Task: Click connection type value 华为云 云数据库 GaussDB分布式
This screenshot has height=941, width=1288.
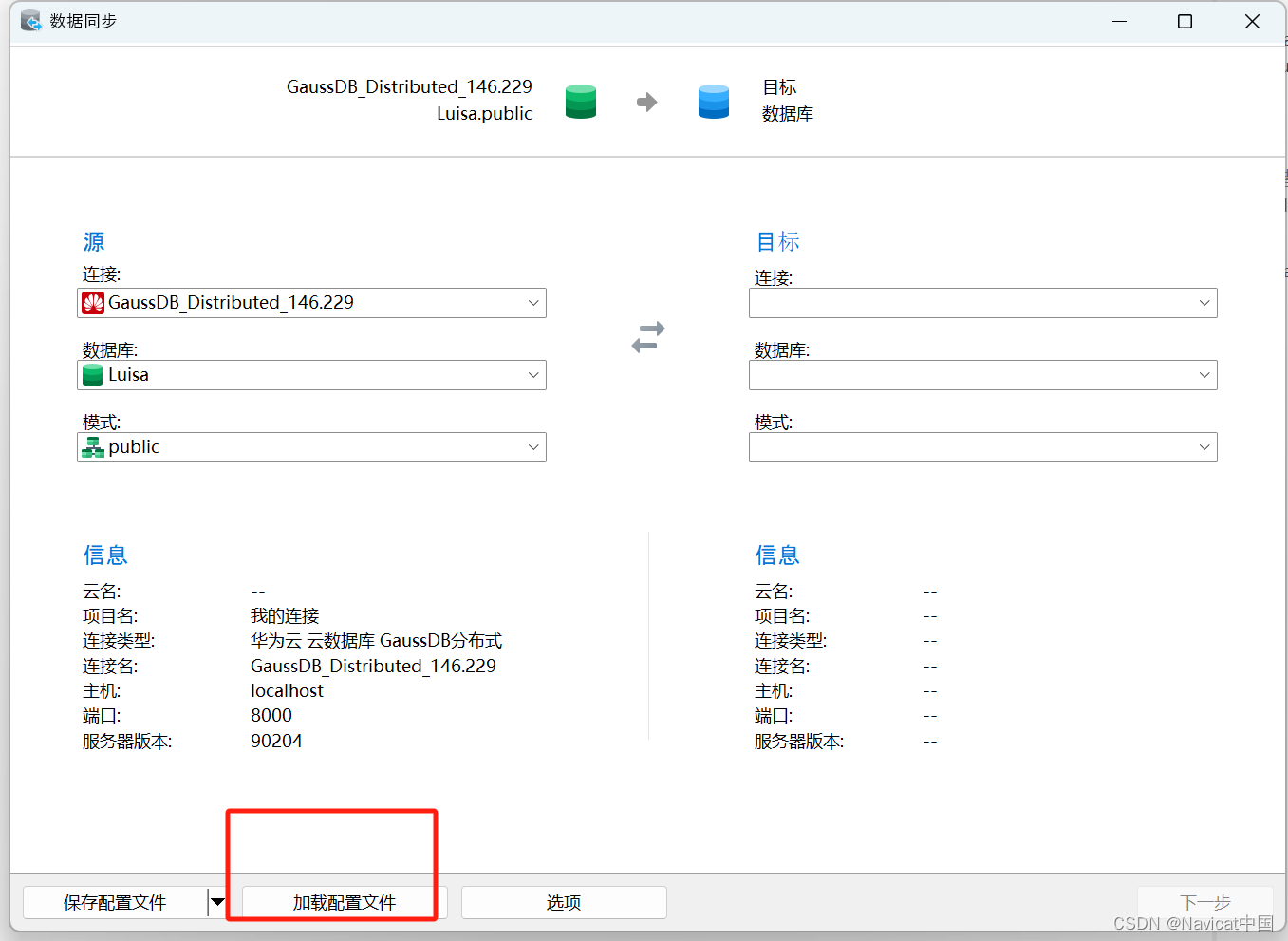Action: (376, 641)
